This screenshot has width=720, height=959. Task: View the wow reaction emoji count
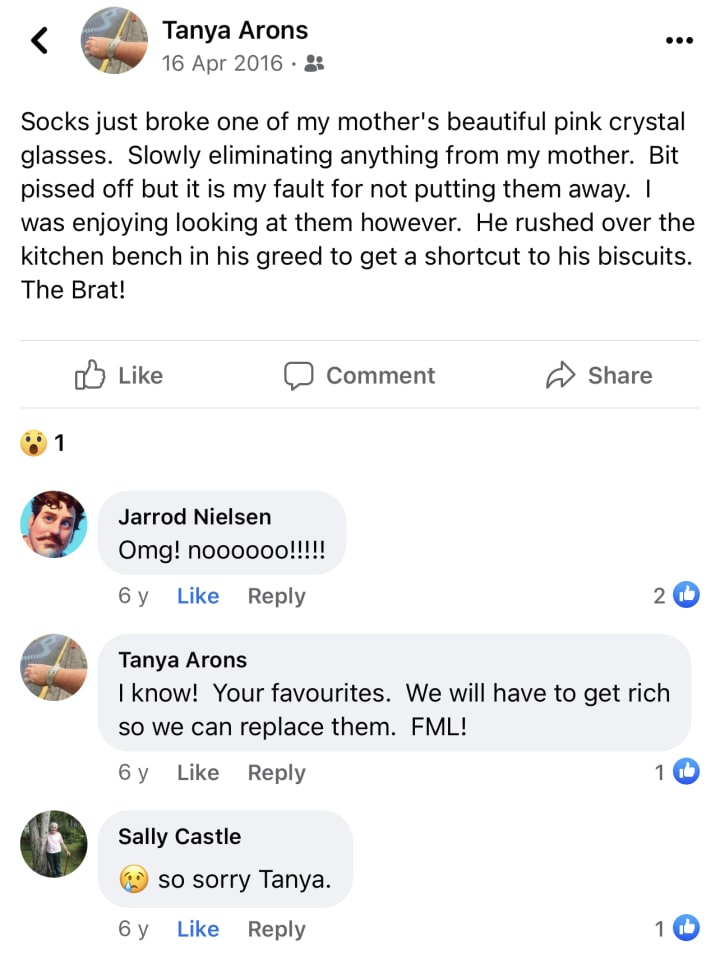tap(42, 443)
